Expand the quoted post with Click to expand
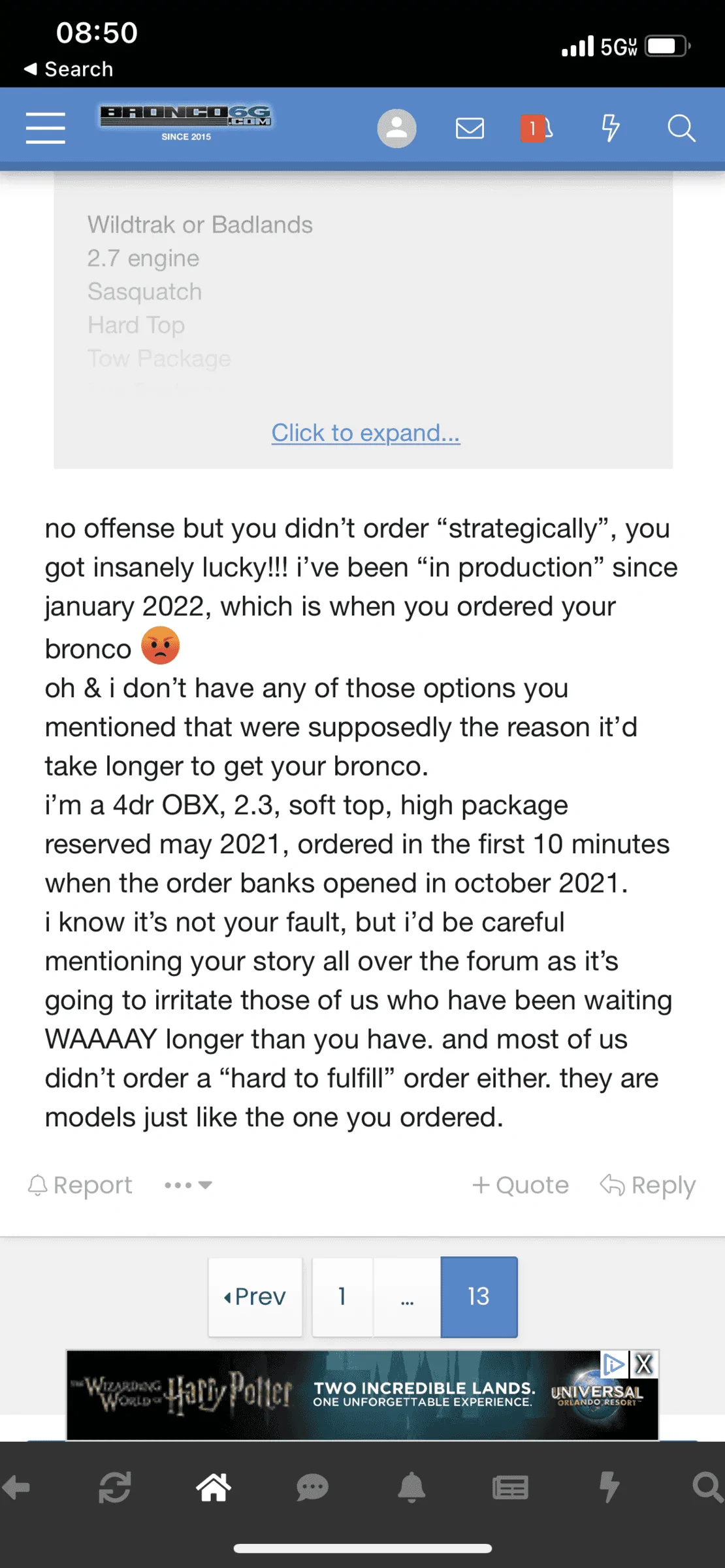The image size is (725, 1568). (366, 433)
